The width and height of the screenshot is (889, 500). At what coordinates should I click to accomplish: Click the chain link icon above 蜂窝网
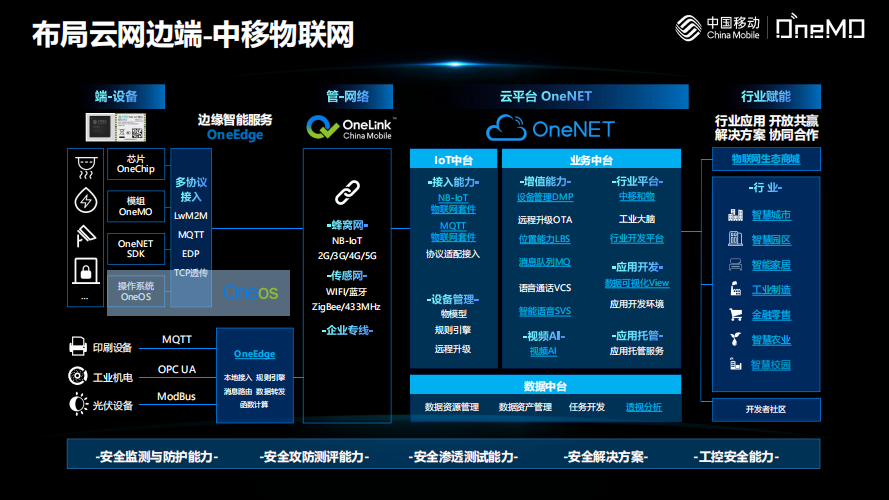click(x=347, y=193)
